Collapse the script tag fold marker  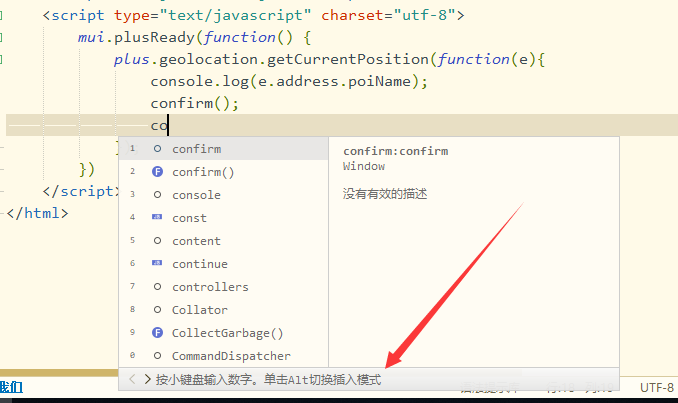pyautogui.click(x=1, y=16)
